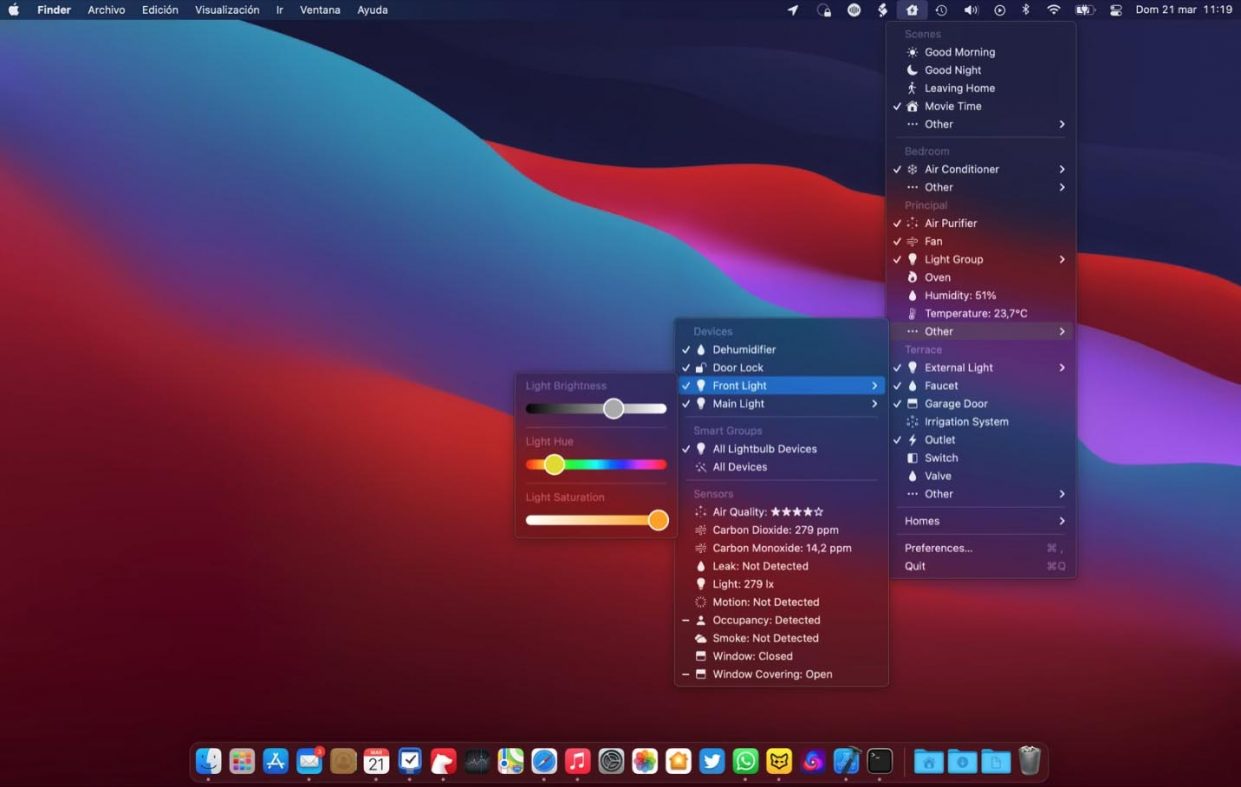Toggle the Fan device off
The width and height of the screenshot is (1241, 787).
[933, 241]
